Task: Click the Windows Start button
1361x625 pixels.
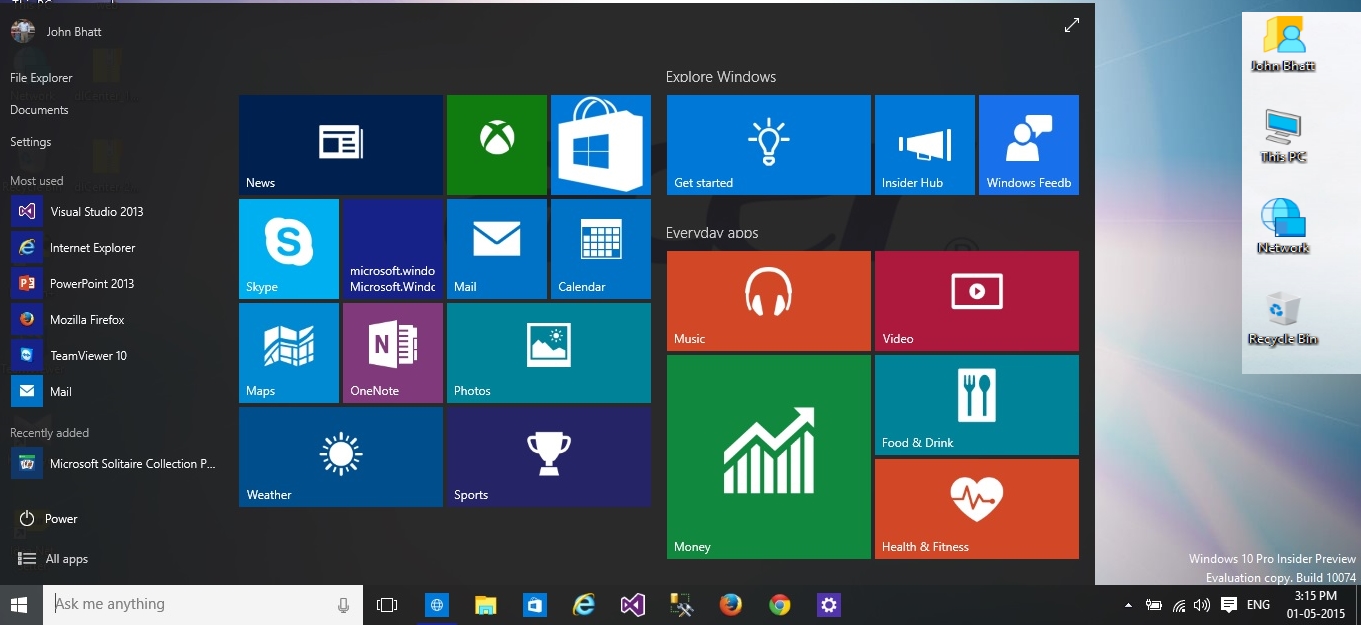Action: (x=19, y=605)
